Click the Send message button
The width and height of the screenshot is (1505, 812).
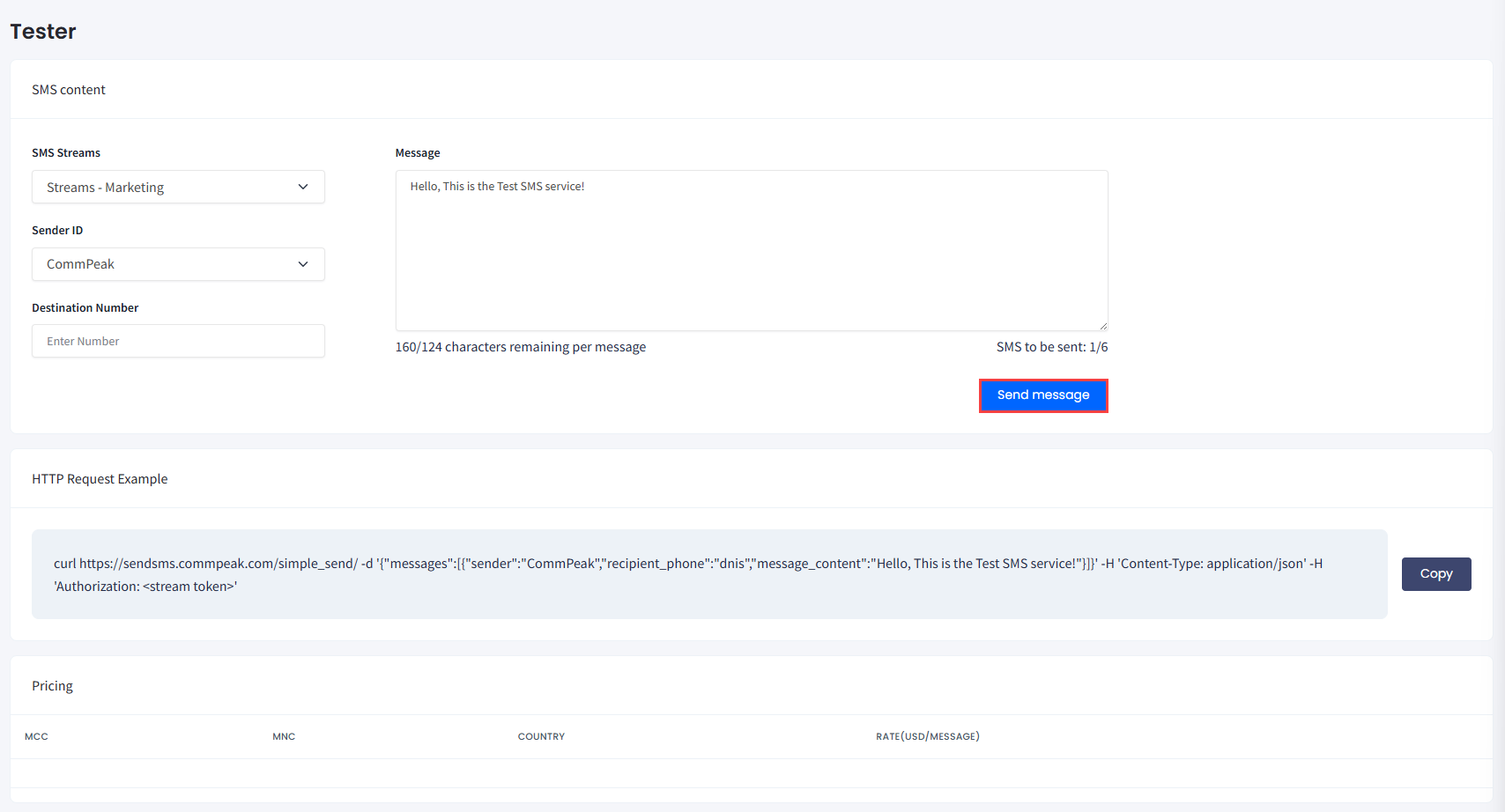pyautogui.click(x=1043, y=395)
